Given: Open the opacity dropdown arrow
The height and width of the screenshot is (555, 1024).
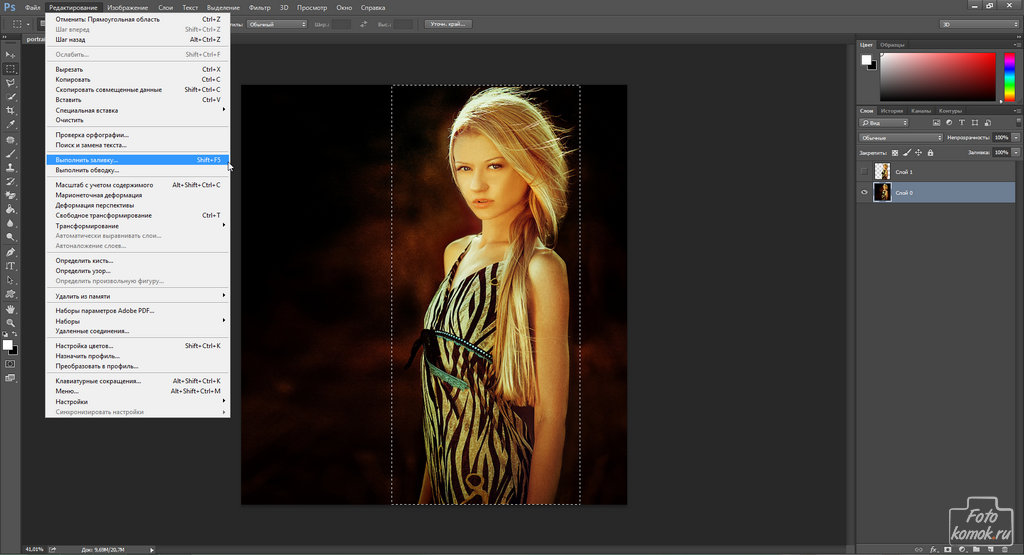Looking at the screenshot, I should pos(1015,137).
